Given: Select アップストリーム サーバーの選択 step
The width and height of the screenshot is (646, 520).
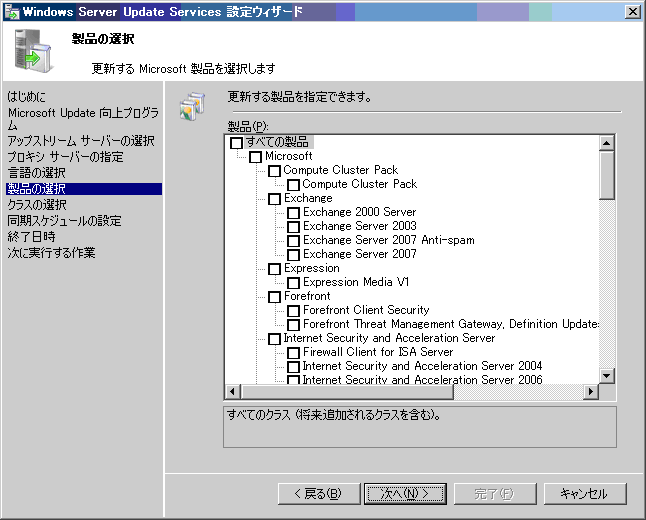Looking at the screenshot, I should [81, 141].
